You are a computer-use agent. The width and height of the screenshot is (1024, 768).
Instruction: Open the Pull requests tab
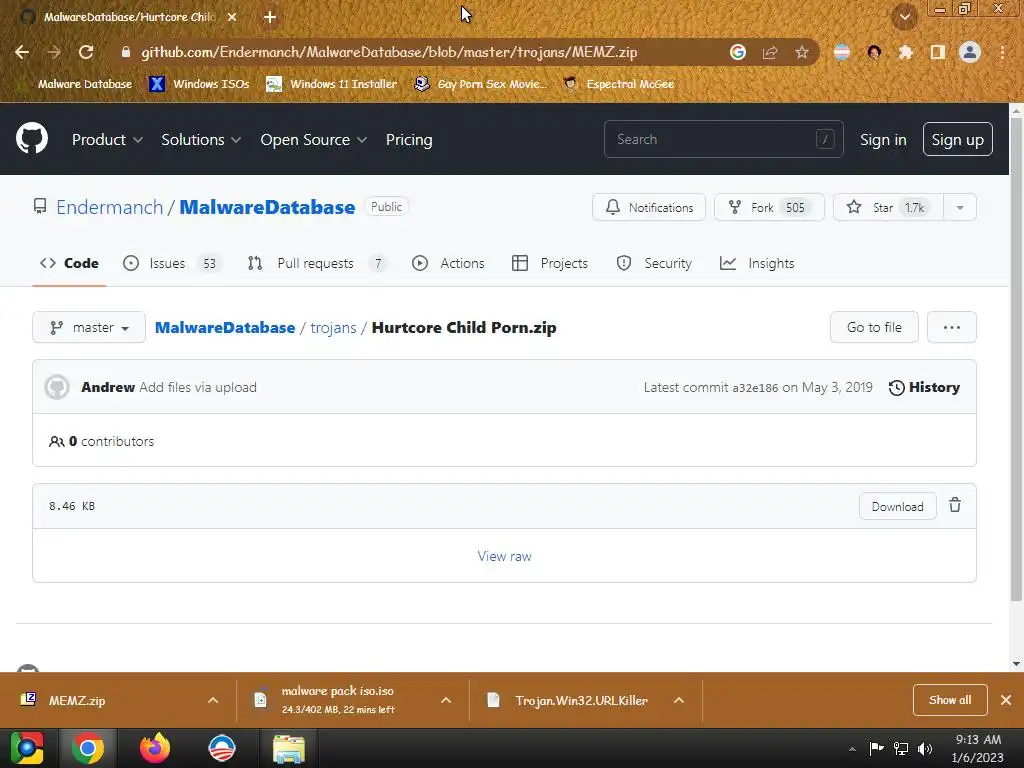pos(317,263)
